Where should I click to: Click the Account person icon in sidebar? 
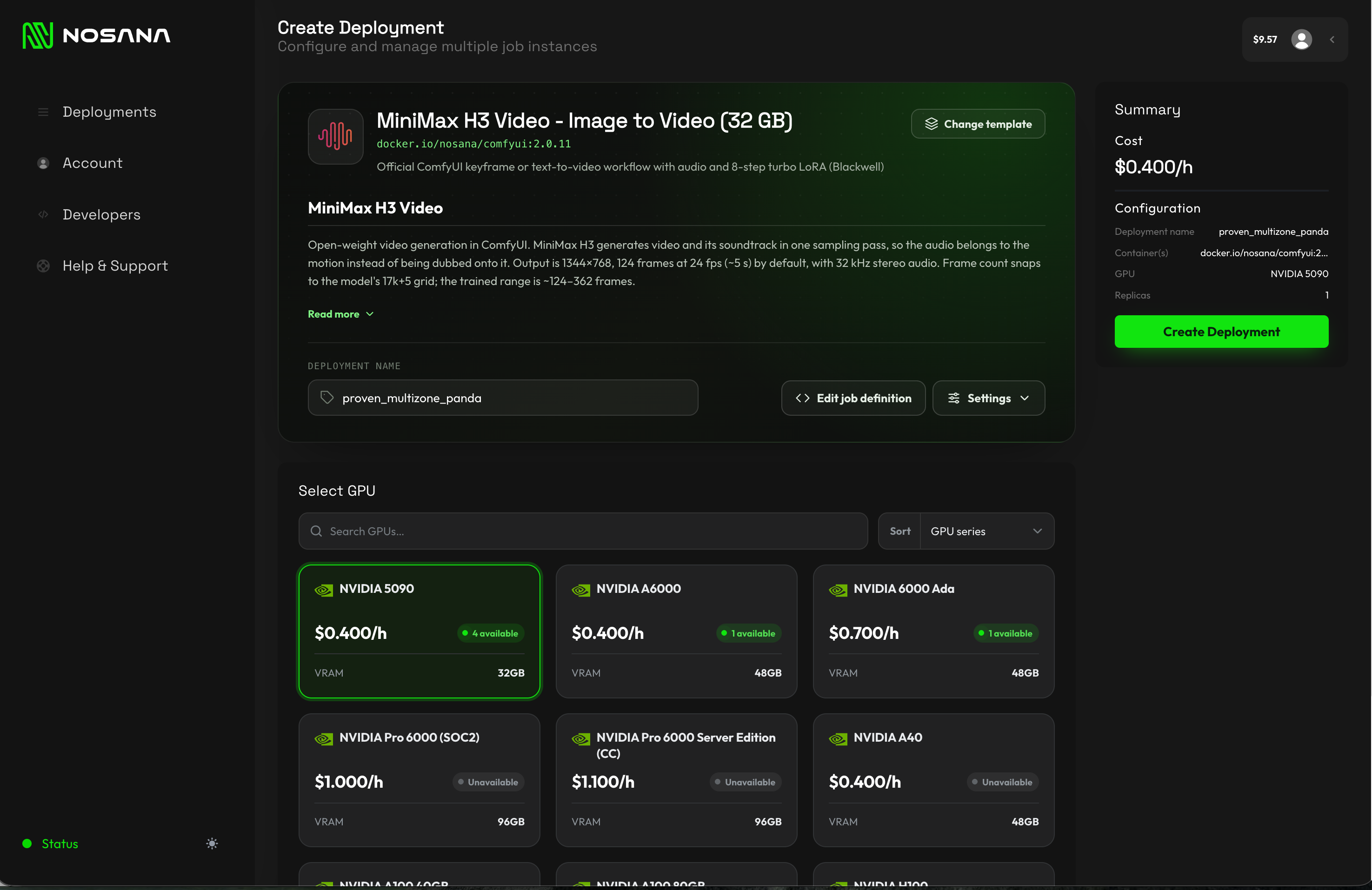pos(43,163)
